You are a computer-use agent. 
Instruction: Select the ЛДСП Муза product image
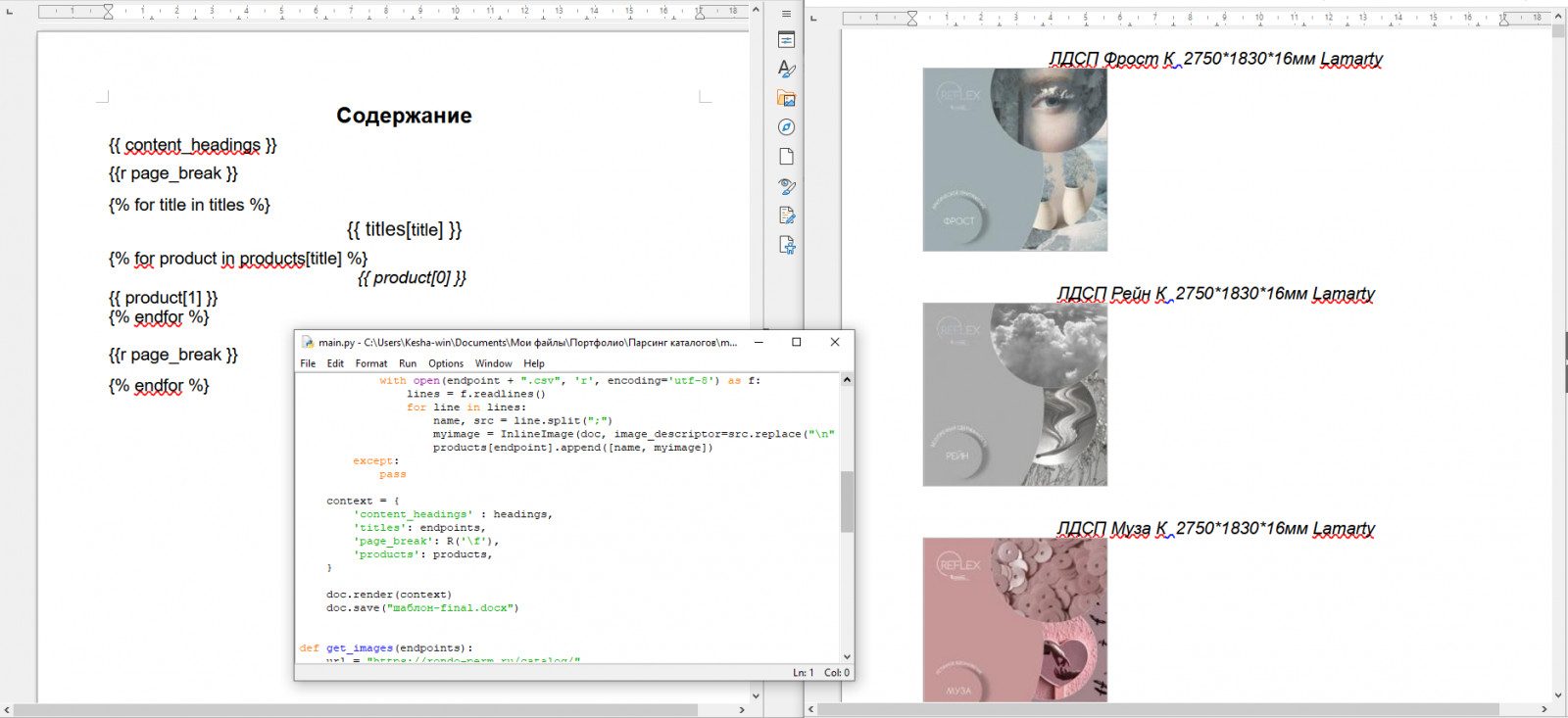(x=1015, y=620)
